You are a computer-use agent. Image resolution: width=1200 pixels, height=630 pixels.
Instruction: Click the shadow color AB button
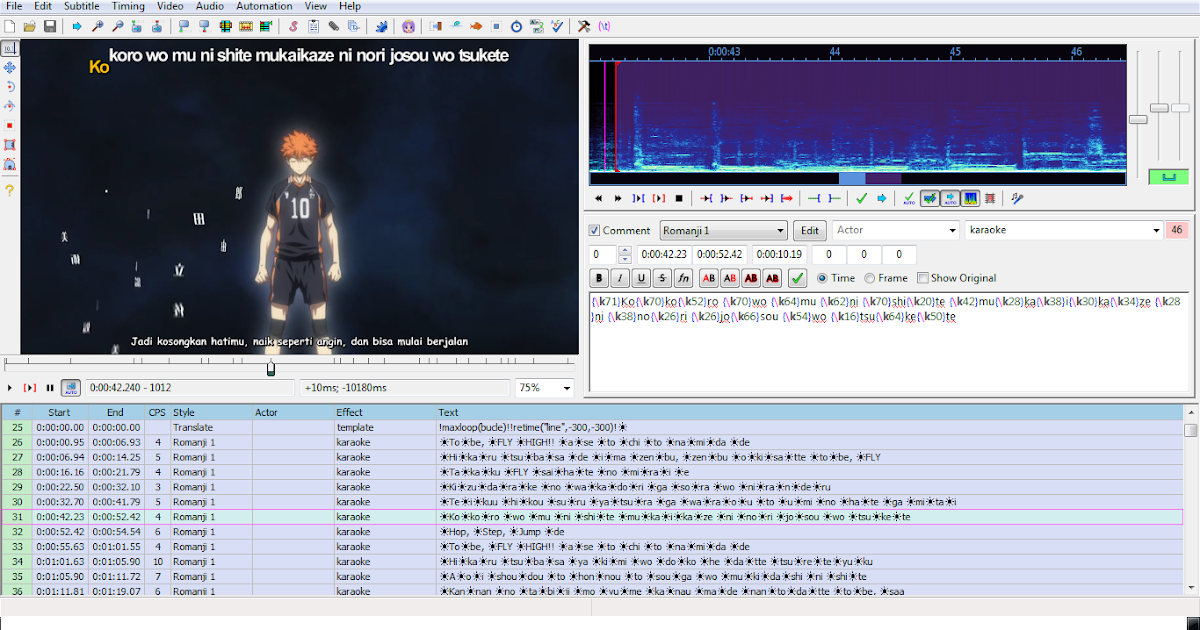pyautogui.click(x=772, y=278)
